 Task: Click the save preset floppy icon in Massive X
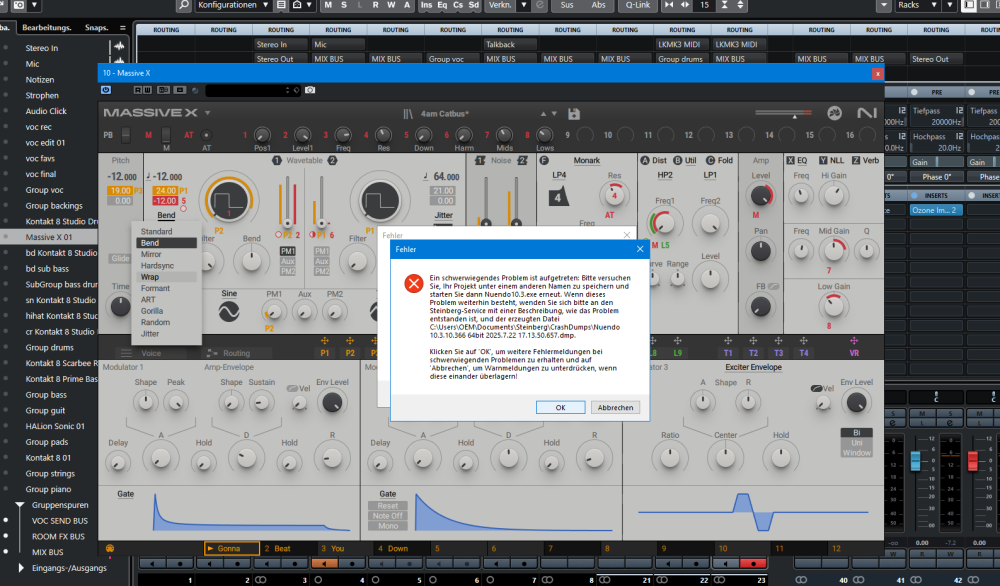(x=574, y=114)
